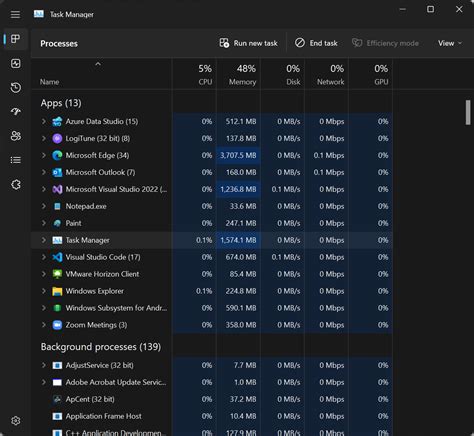Screen dimensions: 474x436
Task: Open the hamburger navigation menu
Action: pyautogui.click(x=15, y=15)
